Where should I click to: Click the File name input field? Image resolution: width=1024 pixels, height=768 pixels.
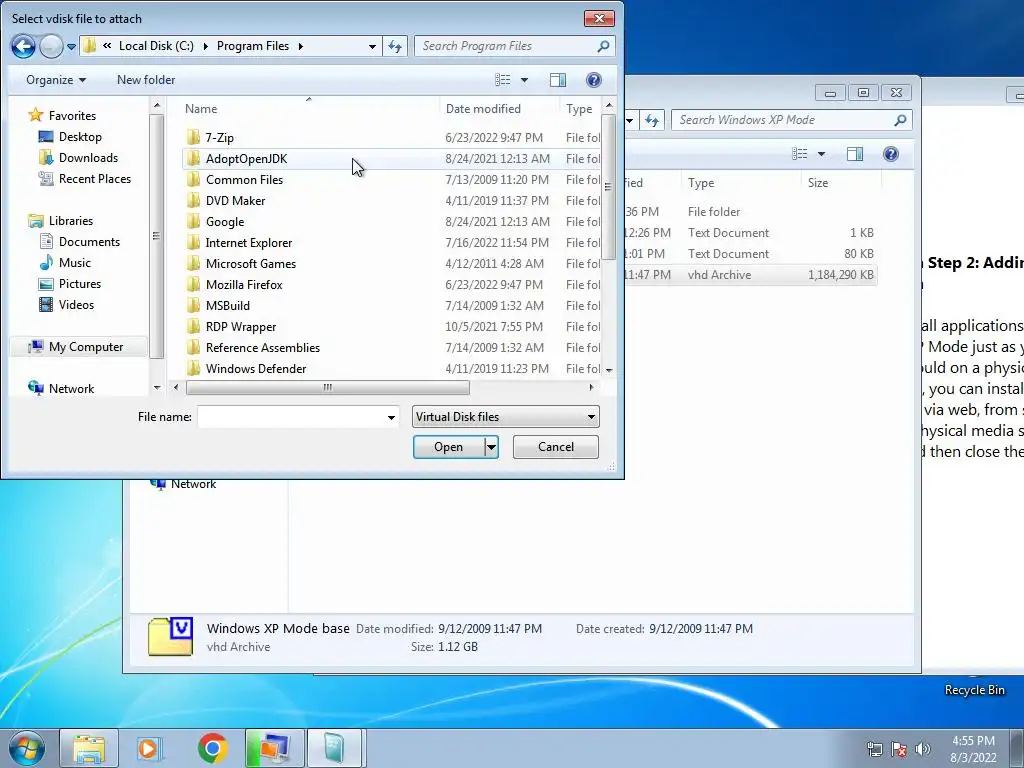[291, 417]
